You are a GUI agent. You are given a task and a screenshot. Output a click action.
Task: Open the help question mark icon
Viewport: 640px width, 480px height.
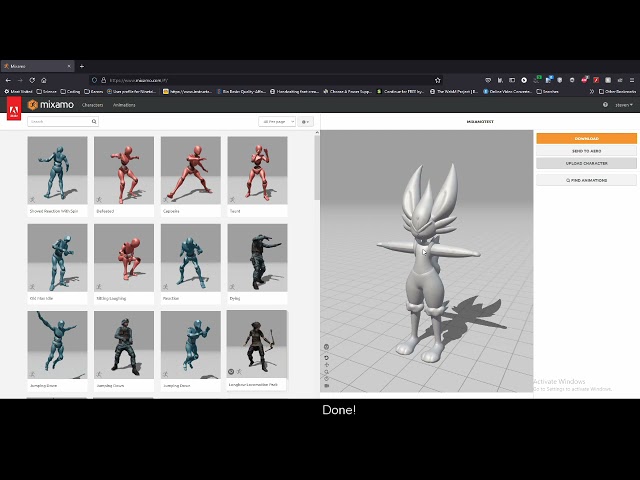[605, 105]
